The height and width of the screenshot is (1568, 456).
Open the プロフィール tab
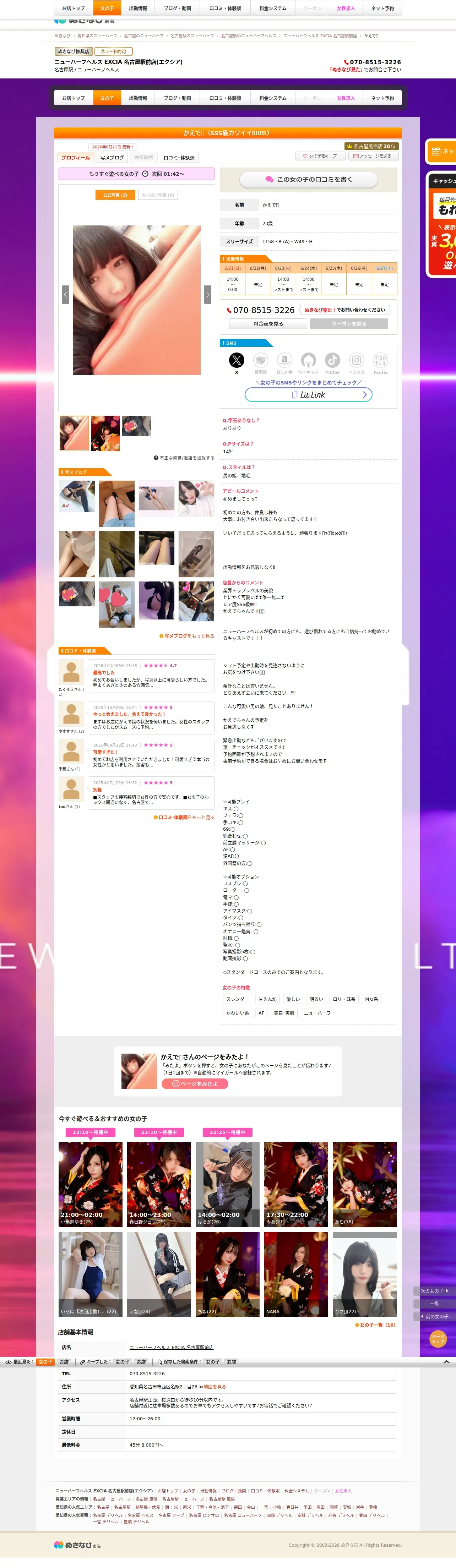point(76,158)
